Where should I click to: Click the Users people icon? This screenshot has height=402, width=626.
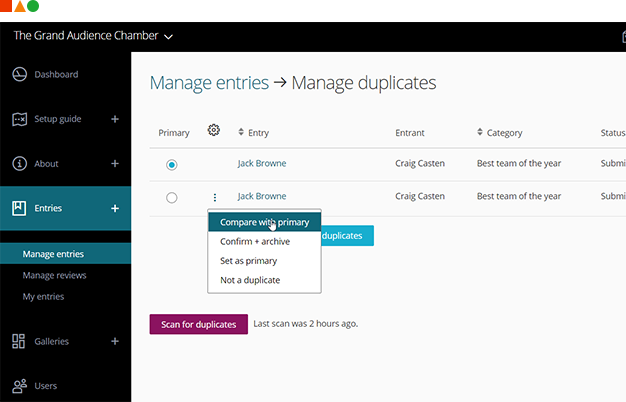18,385
